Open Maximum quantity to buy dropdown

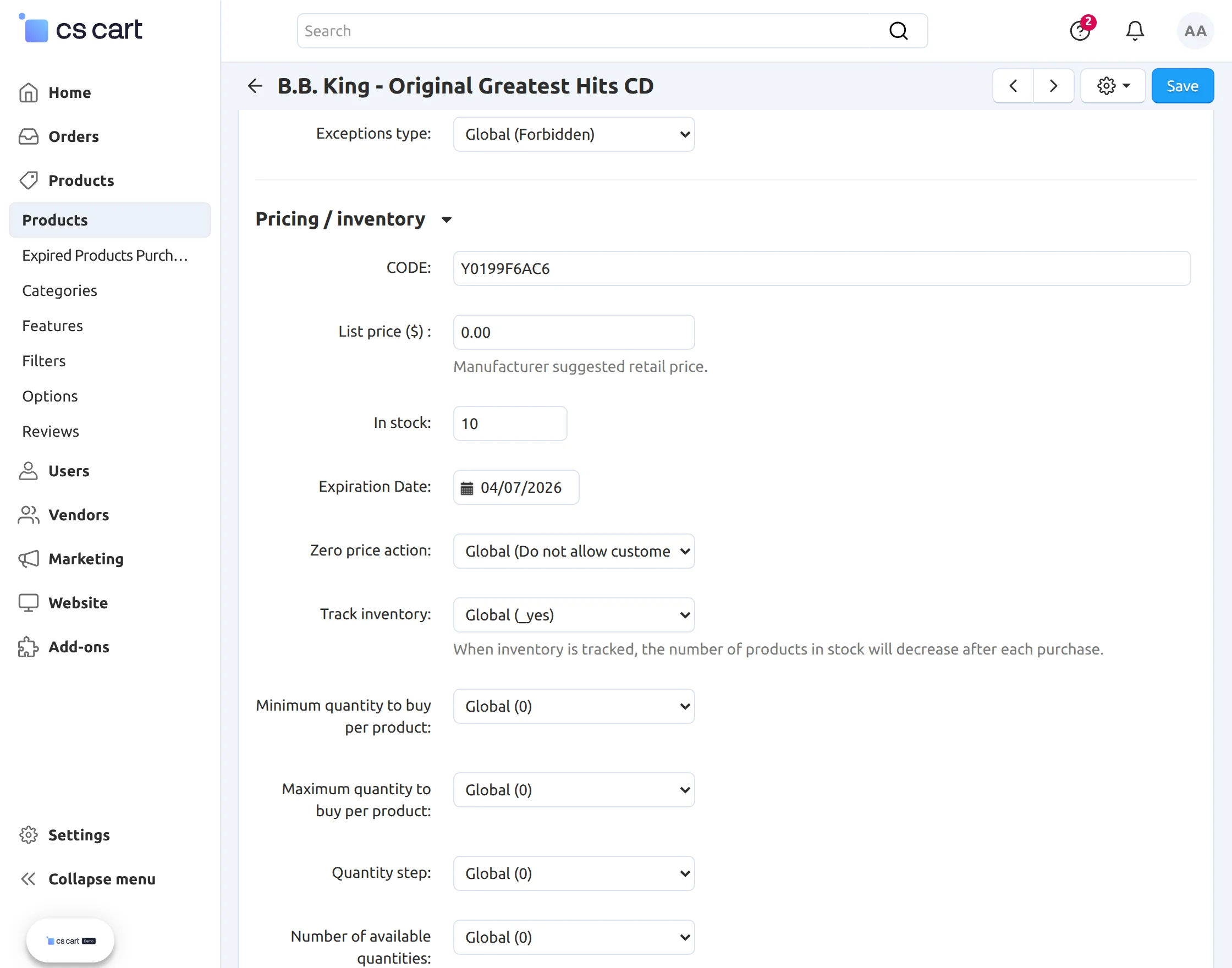(x=574, y=790)
